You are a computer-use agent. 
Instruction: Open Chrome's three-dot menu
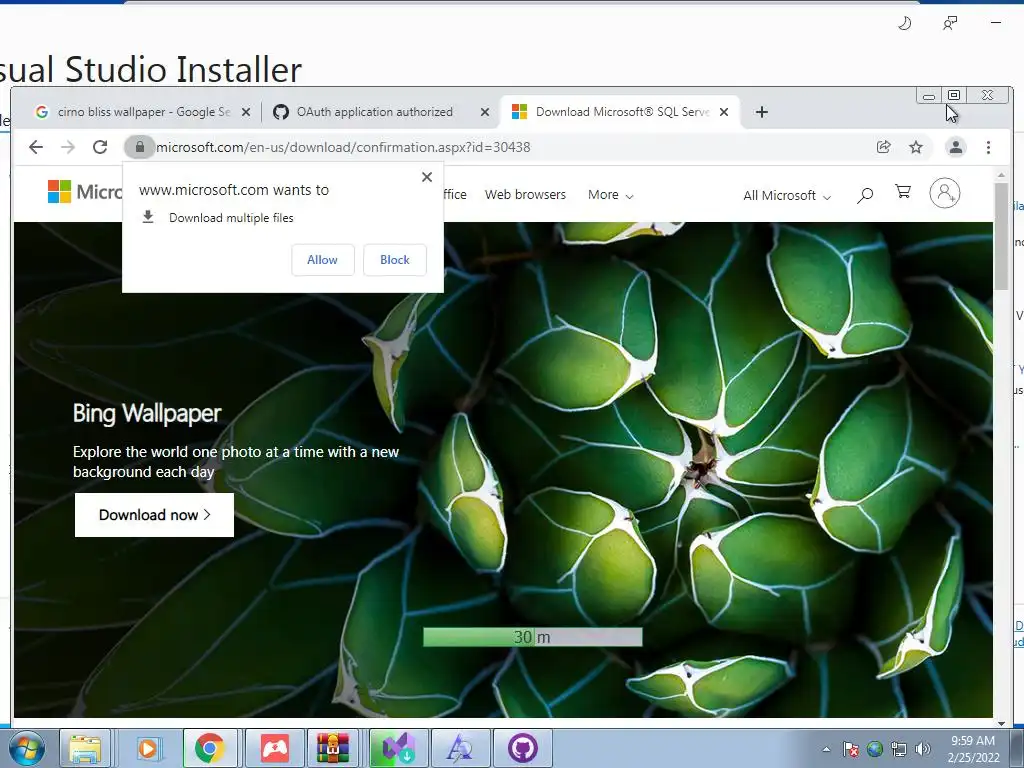coord(988,148)
